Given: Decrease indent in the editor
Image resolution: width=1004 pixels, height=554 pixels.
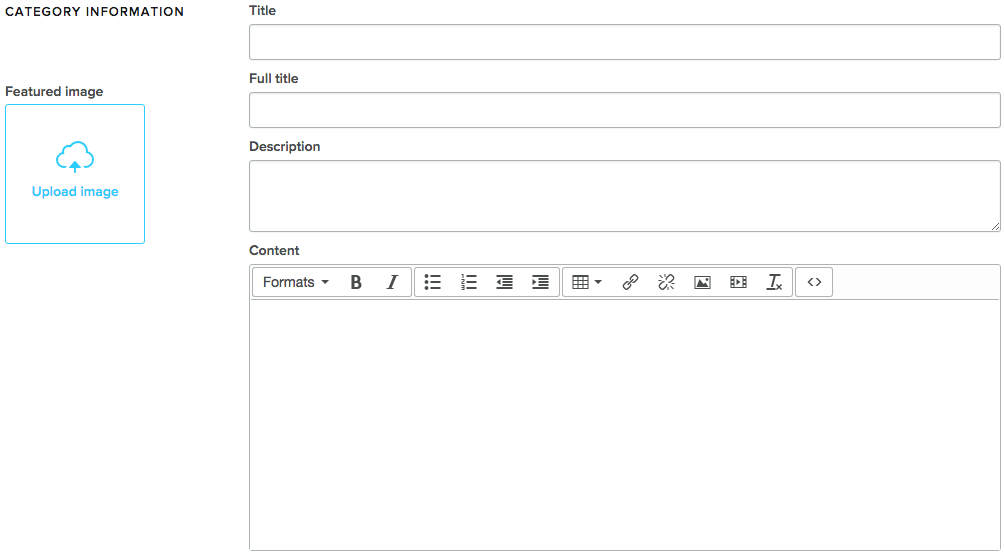Looking at the screenshot, I should tap(505, 282).
